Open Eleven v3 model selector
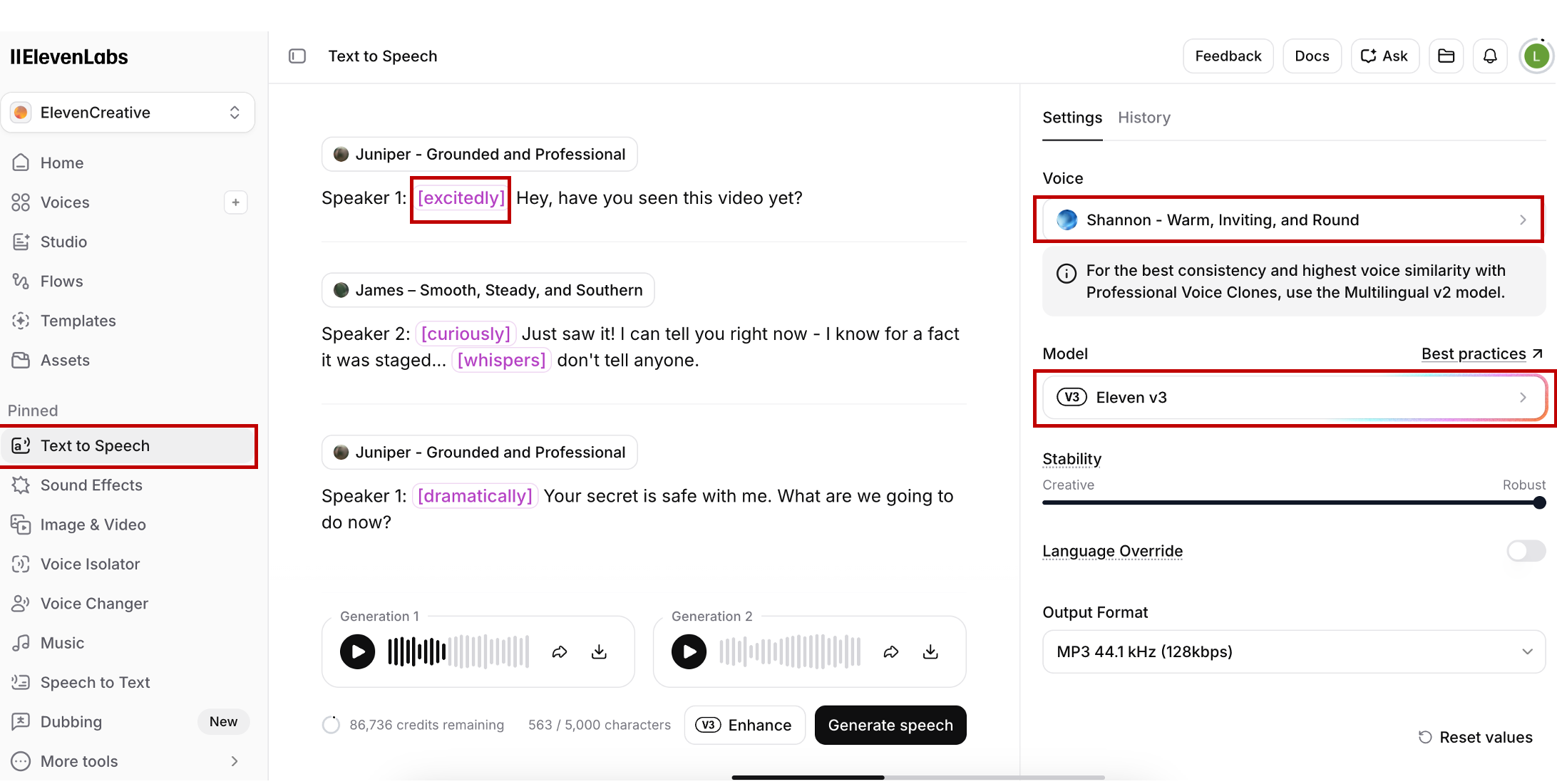The width and height of the screenshot is (1557, 784). coord(1293,398)
